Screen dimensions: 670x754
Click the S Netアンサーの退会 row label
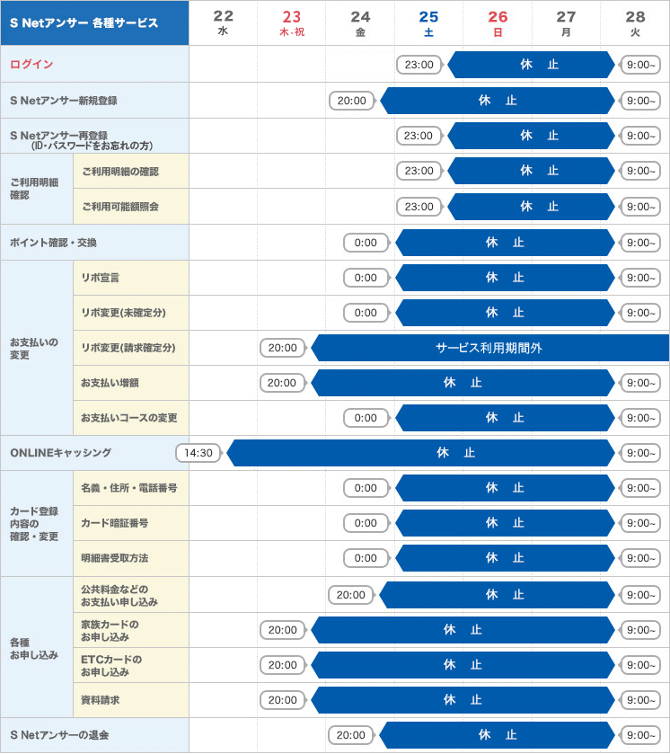(x=58, y=735)
